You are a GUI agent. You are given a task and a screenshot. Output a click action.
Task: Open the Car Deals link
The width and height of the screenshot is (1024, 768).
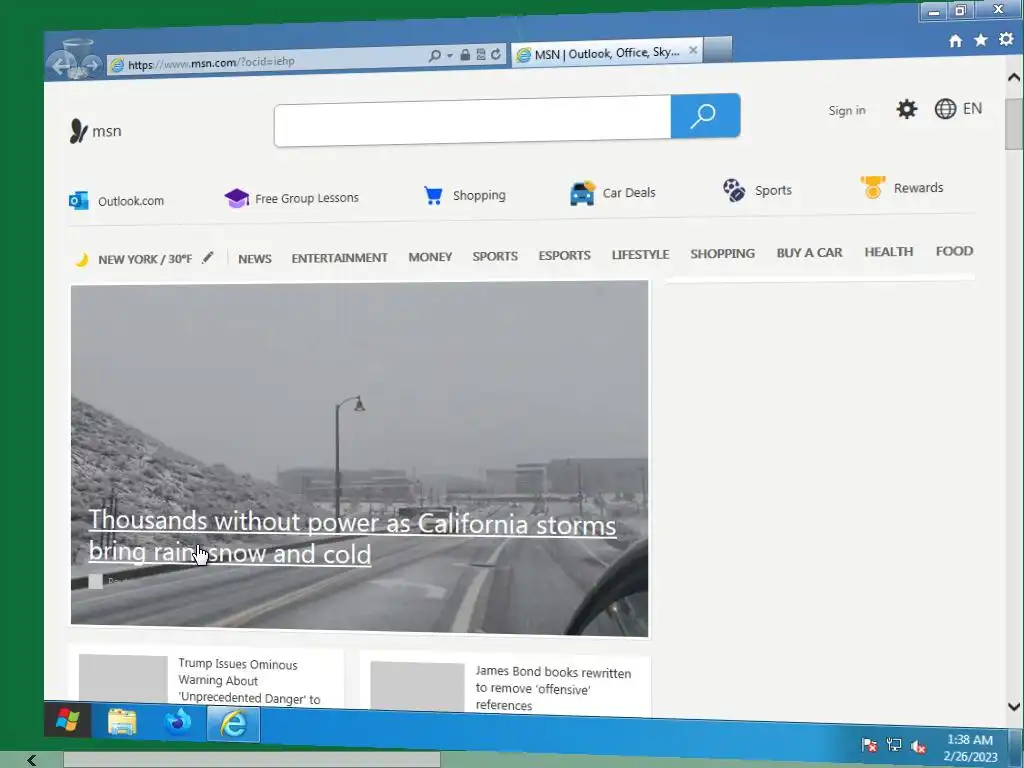(628, 193)
